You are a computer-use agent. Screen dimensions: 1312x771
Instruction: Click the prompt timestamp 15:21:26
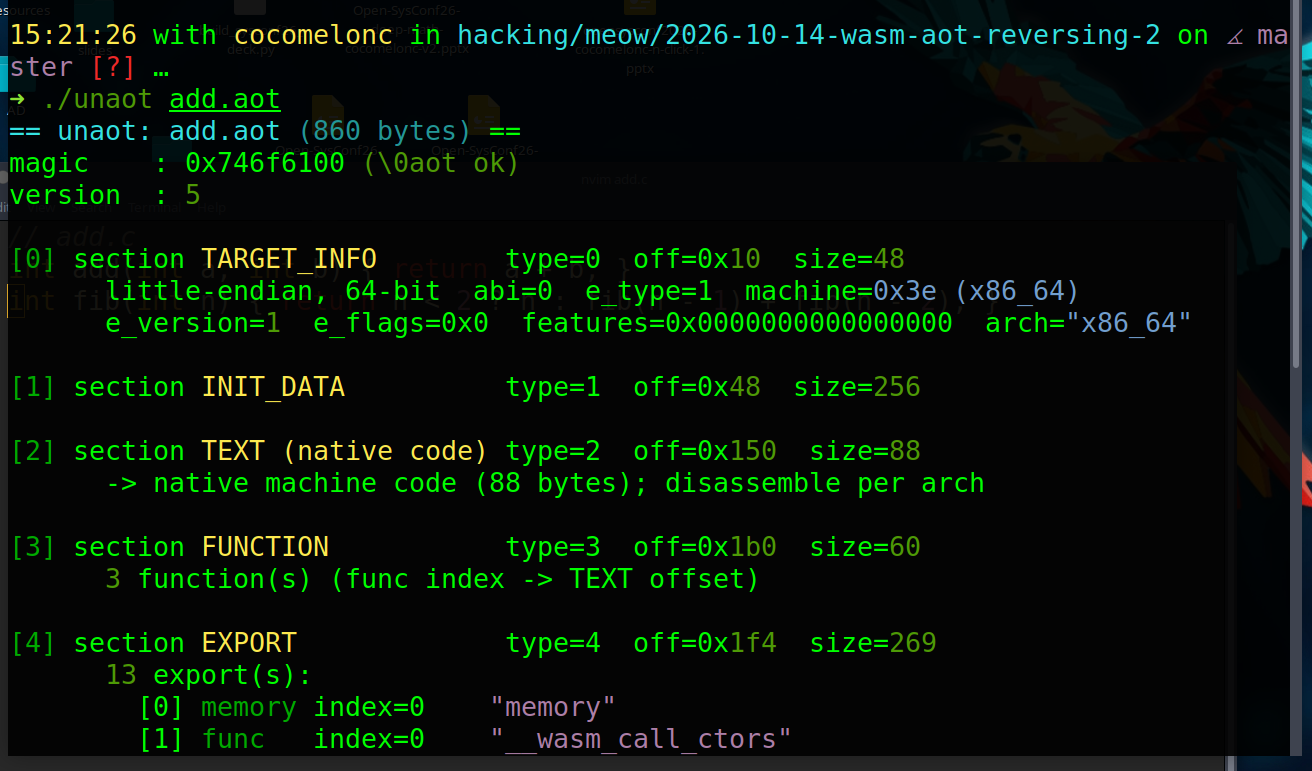click(73, 35)
